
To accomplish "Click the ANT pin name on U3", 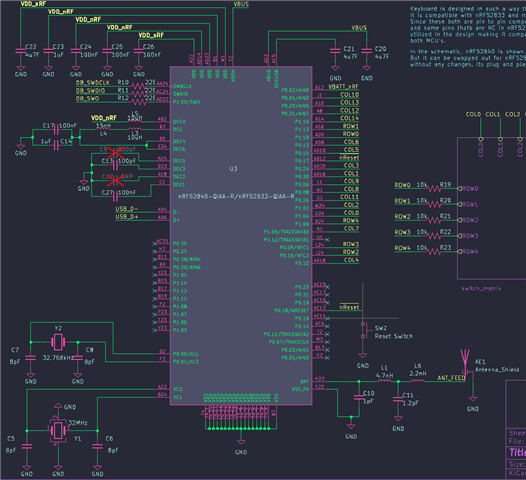I will click(x=305, y=381).
